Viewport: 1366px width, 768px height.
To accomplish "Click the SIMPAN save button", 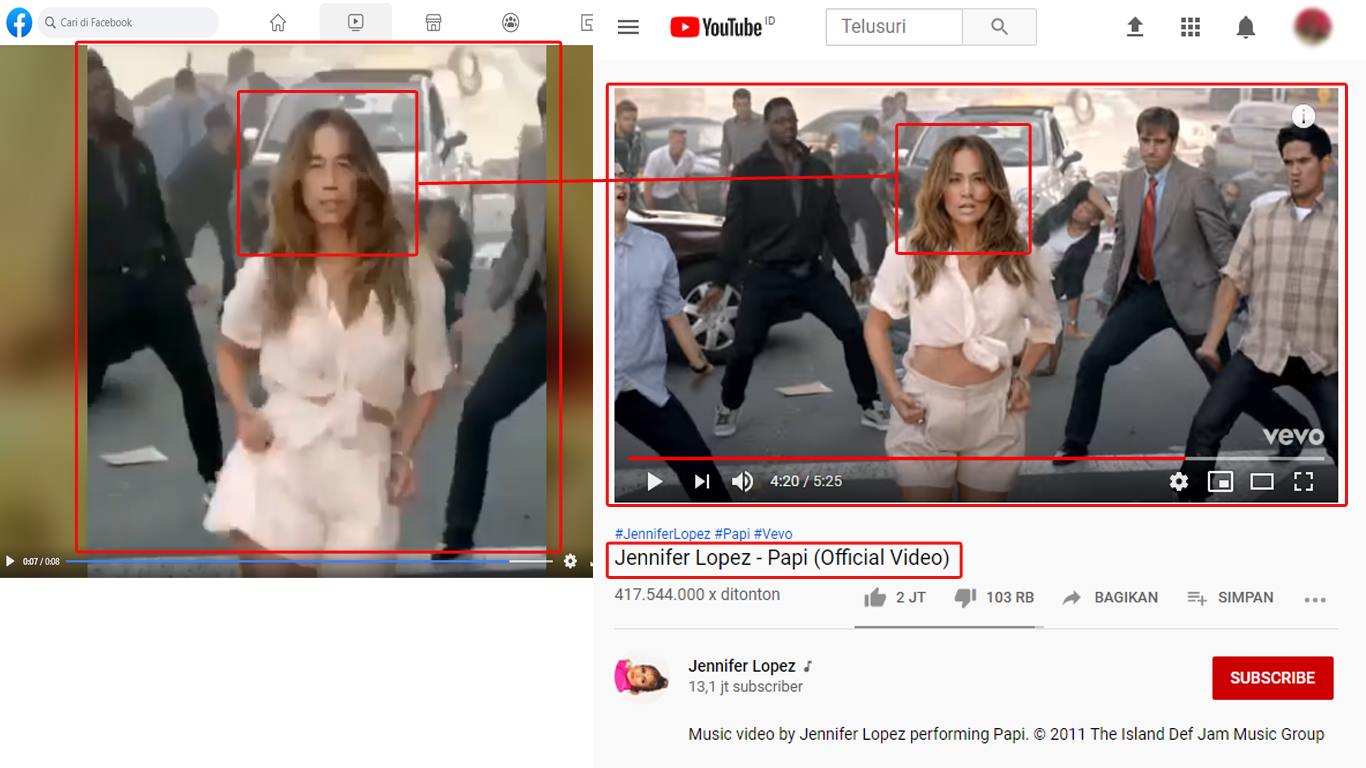I will (1230, 598).
